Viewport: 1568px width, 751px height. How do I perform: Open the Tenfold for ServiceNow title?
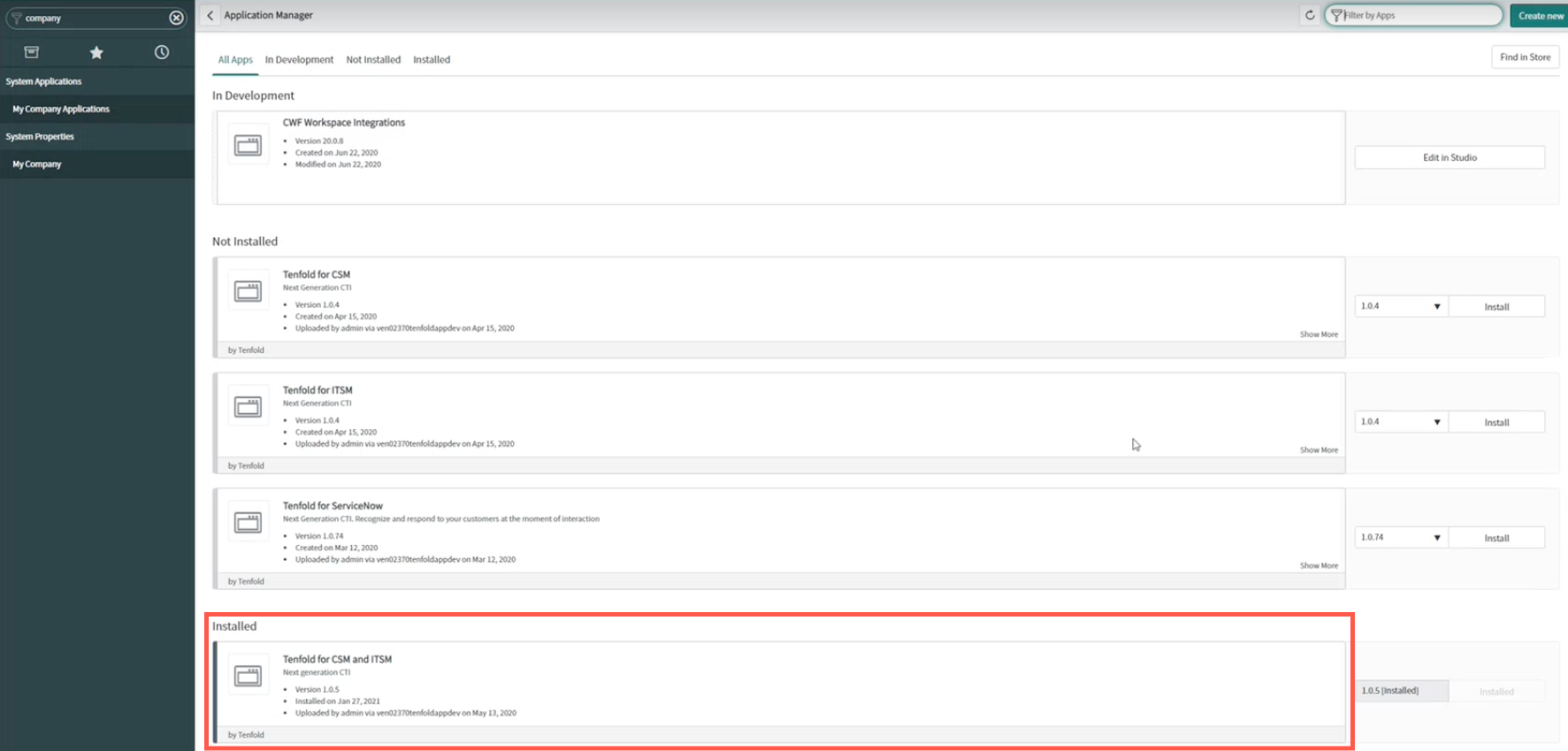coord(333,506)
